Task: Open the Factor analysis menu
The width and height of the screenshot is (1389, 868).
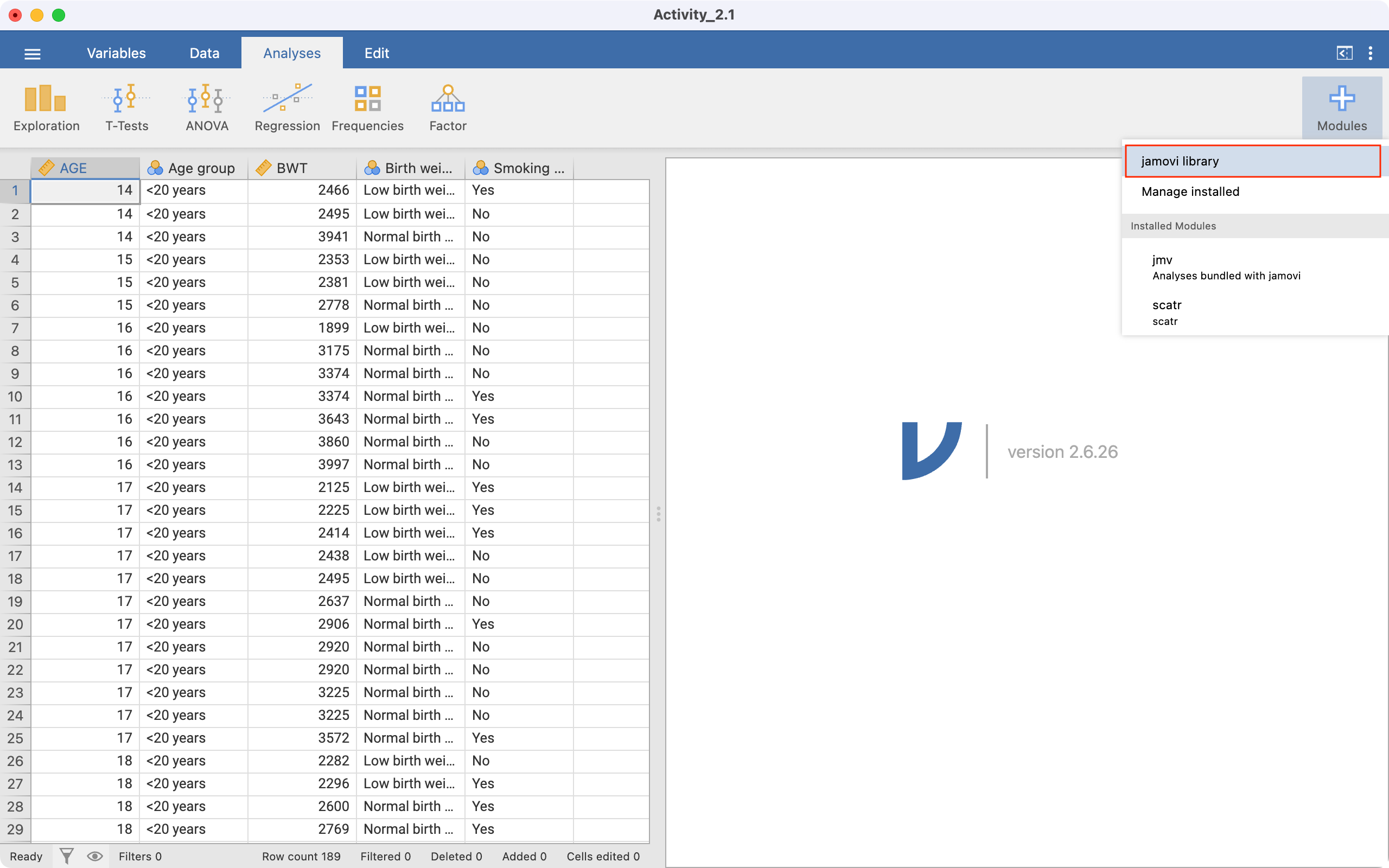Action: [448, 108]
